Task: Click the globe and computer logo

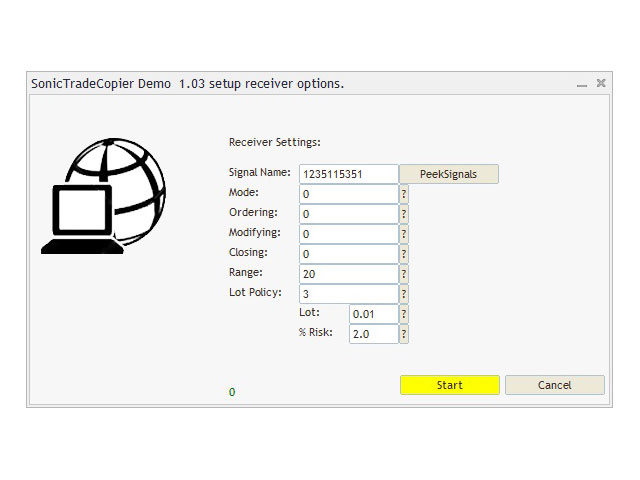Action: pos(104,196)
